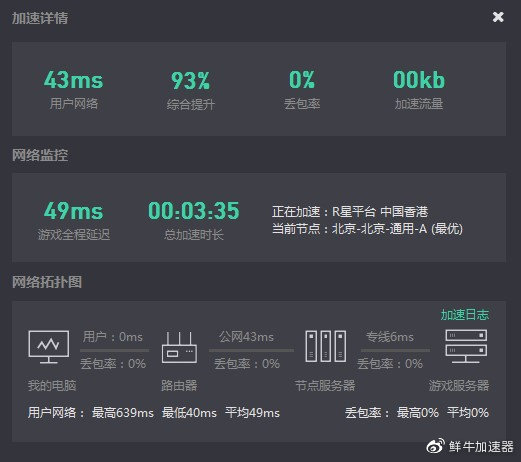Screen dimensions: 521x462
Task: Click the 0% 丢包率 statistic
Action: pos(302,80)
